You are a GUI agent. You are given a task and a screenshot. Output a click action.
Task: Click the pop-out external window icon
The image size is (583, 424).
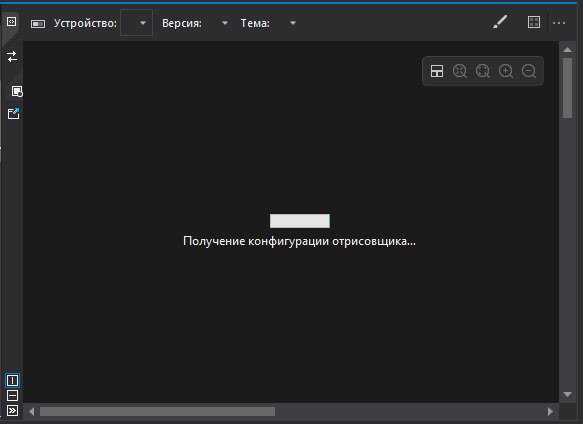(x=13, y=113)
